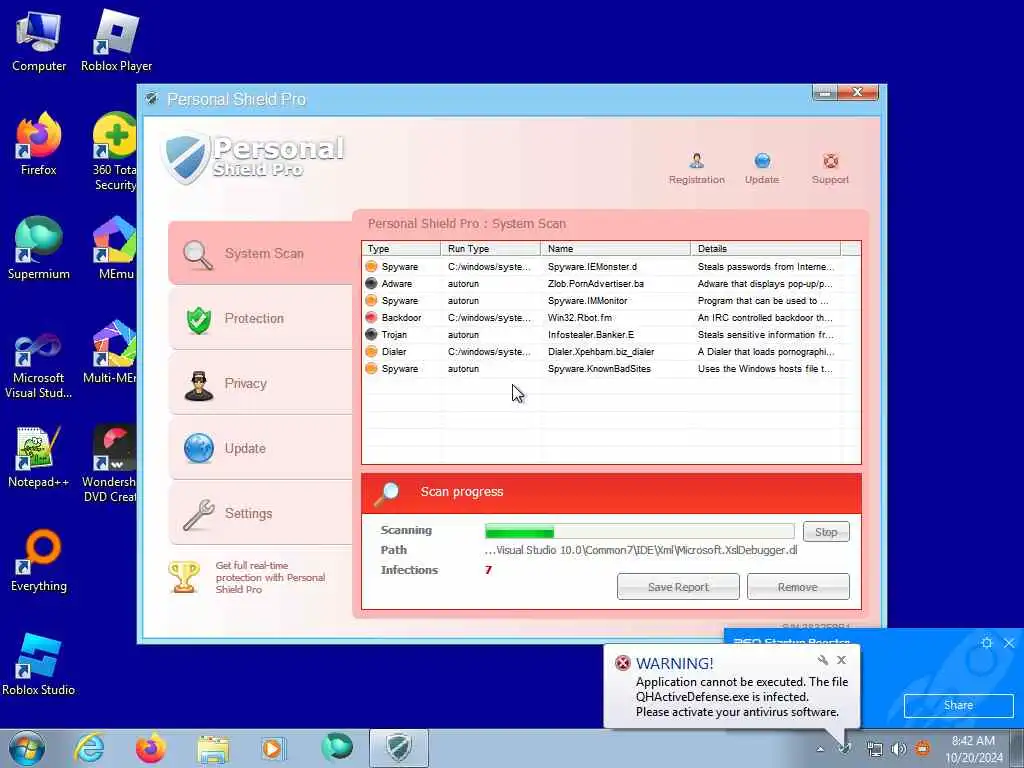Image resolution: width=1024 pixels, height=768 pixels.
Task: Open 360 Total Security desktop shortcut
Action: (114, 152)
